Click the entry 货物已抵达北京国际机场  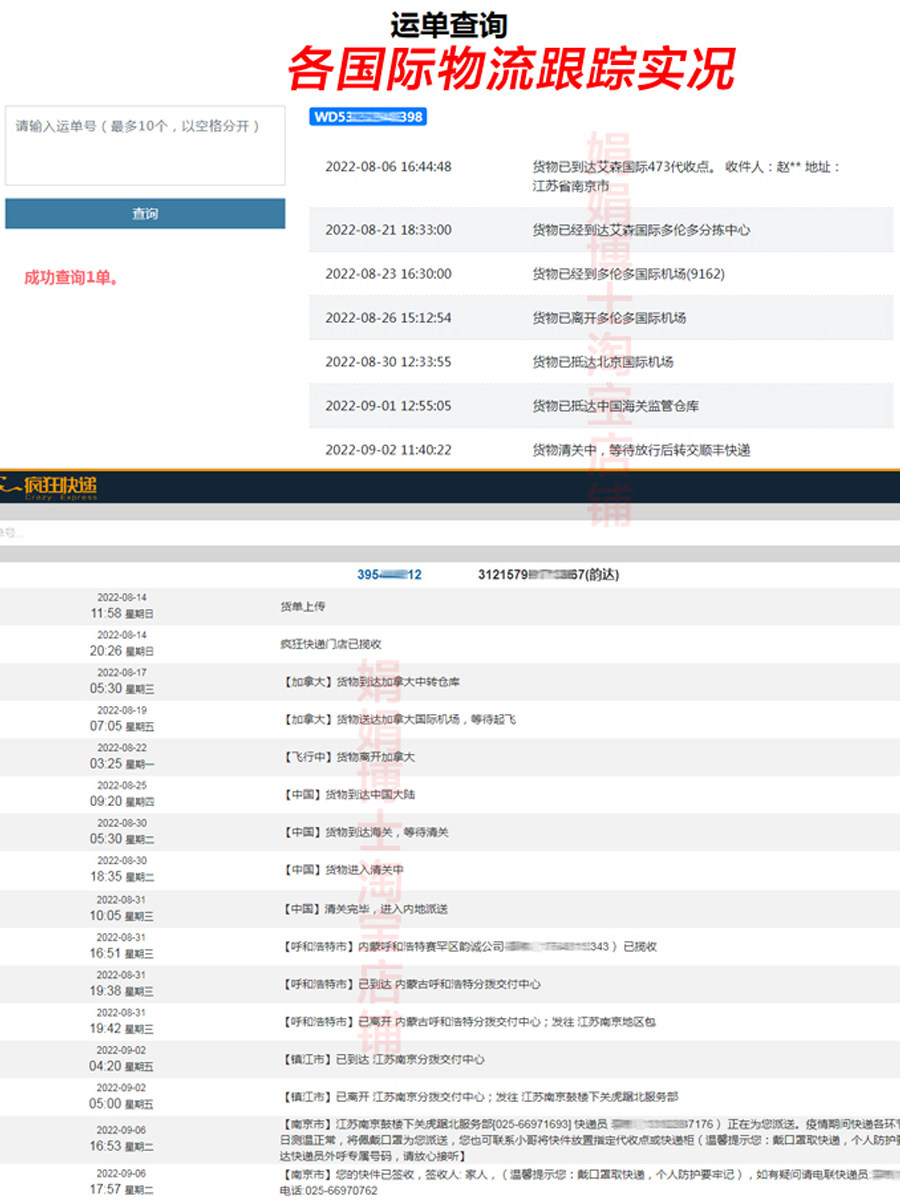tap(603, 362)
